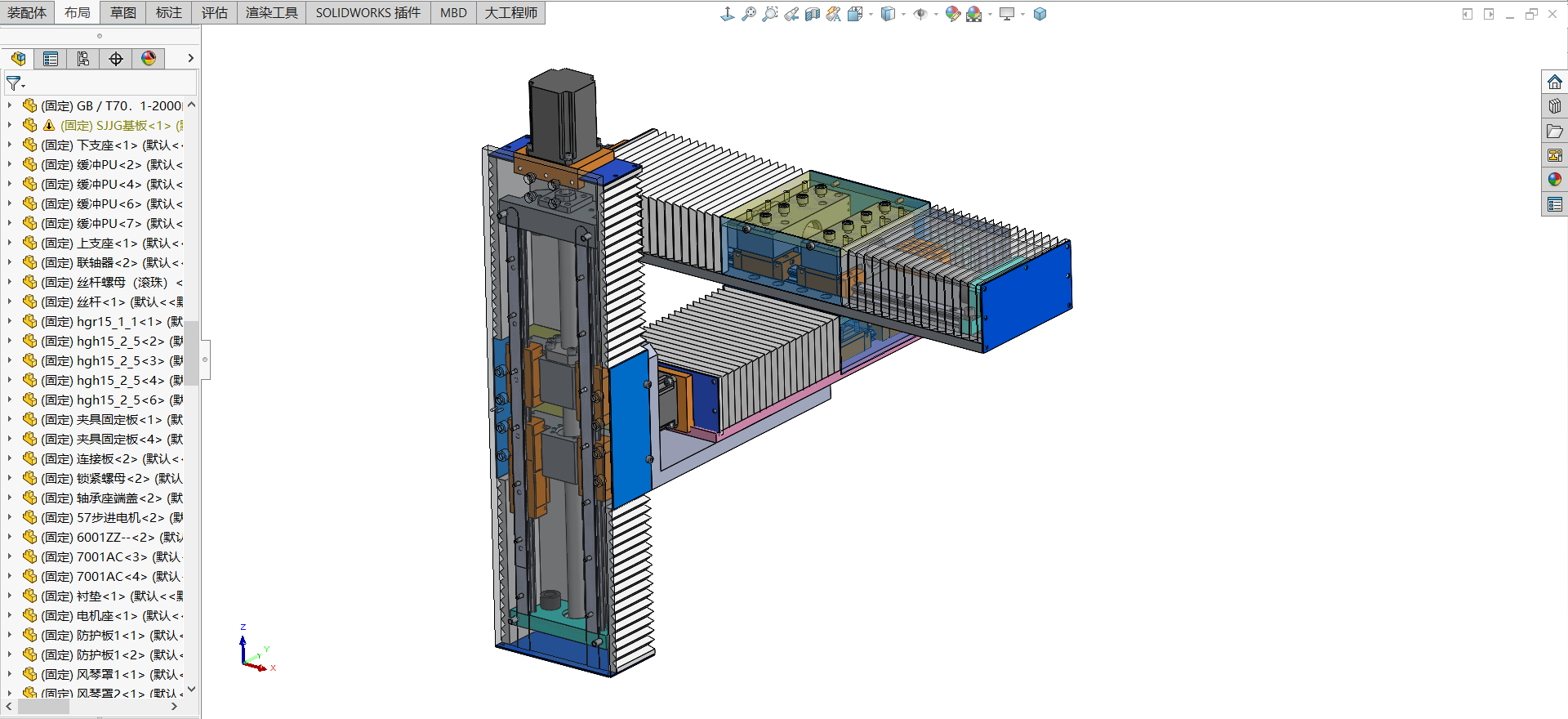Switch to ConfigurationManager tab

83,59
